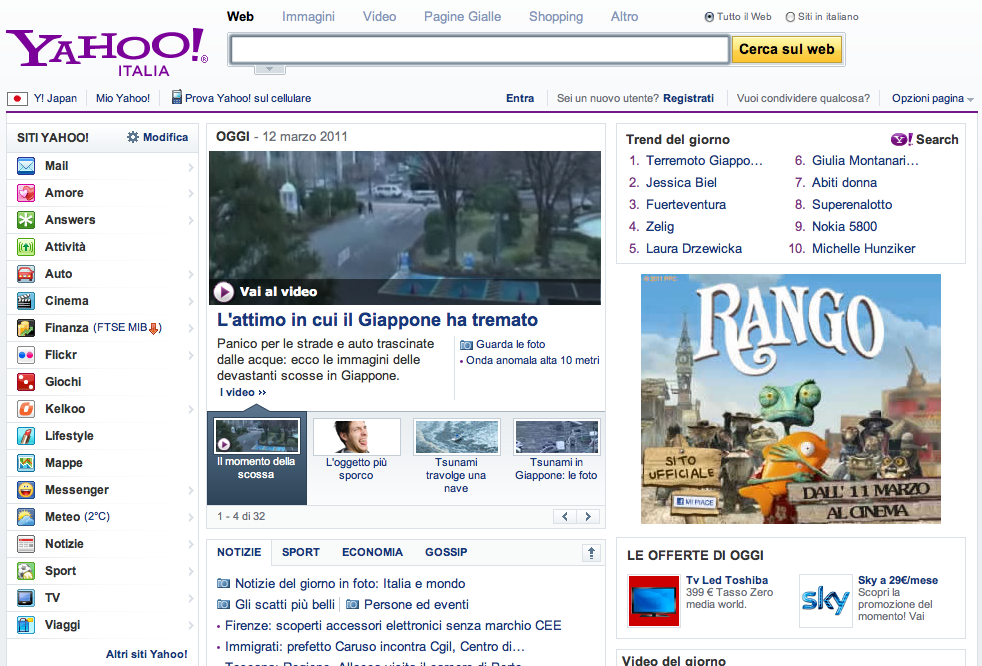Open the Answers asterisk icon
The height and width of the screenshot is (666, 982).
coord(26,220)
